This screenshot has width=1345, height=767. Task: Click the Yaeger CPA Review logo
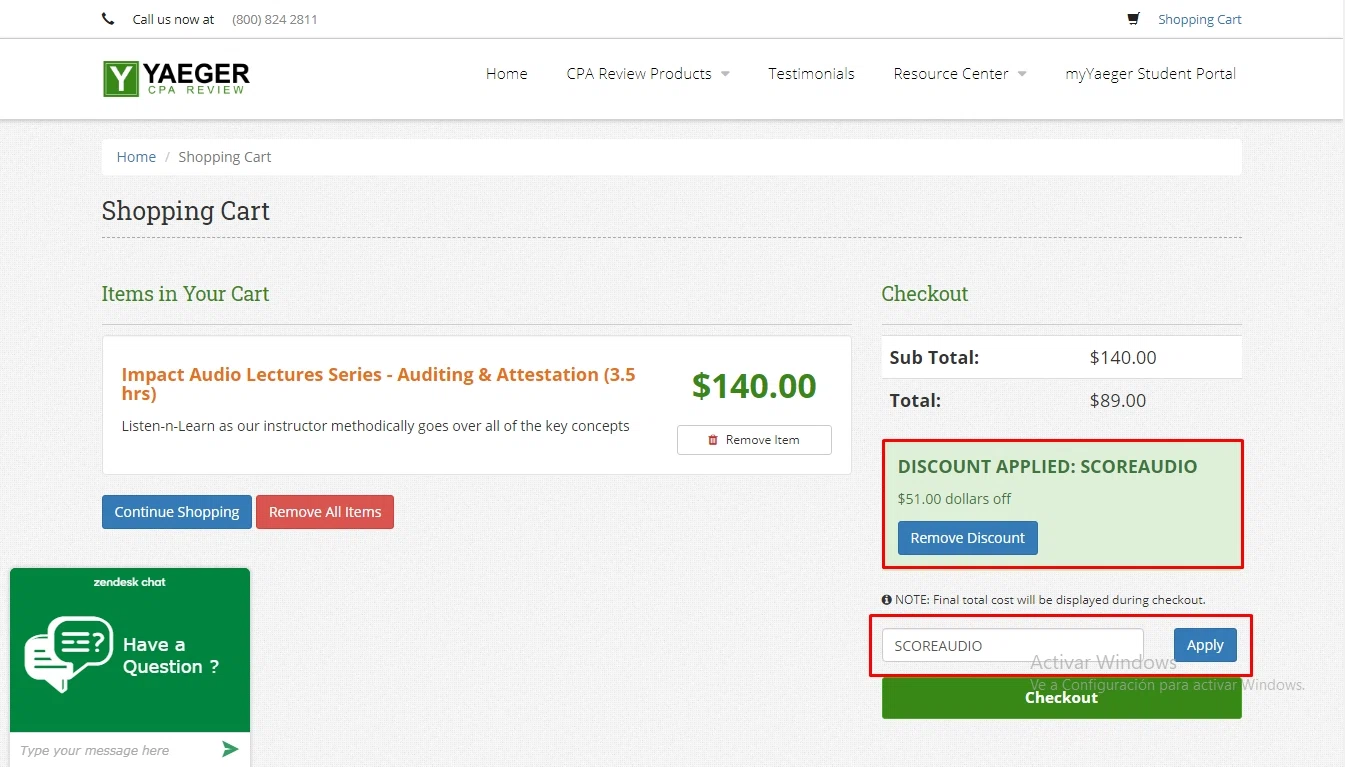pos(176,78)
